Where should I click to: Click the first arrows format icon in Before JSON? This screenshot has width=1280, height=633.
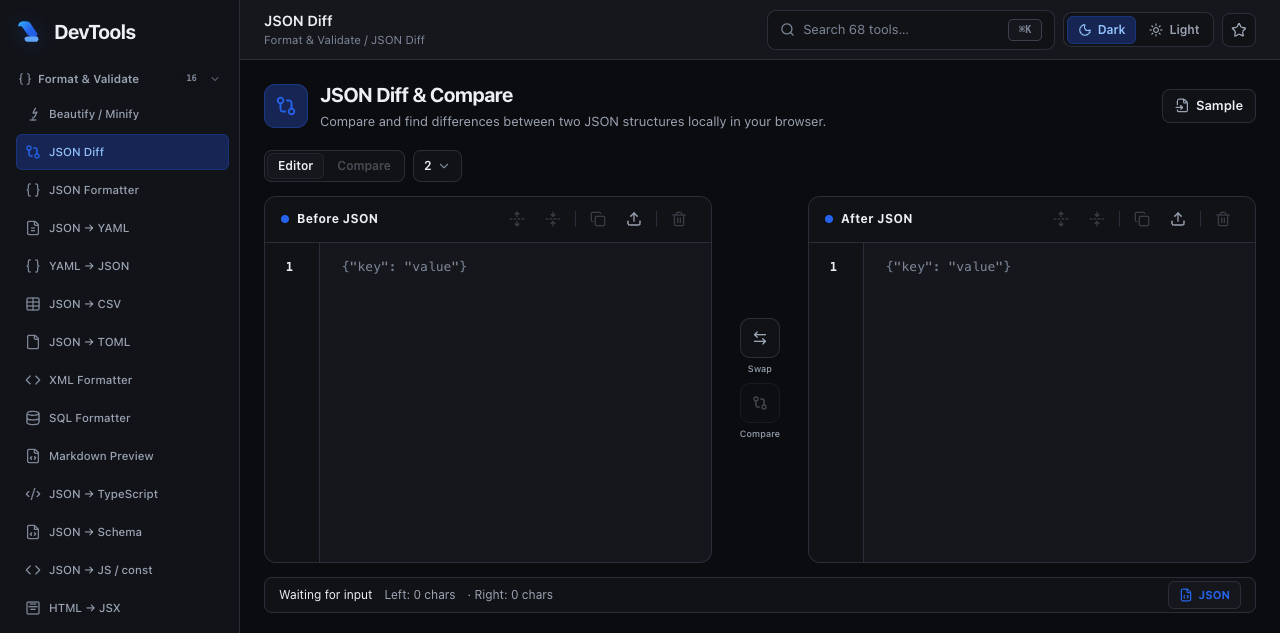click(517, 219)
